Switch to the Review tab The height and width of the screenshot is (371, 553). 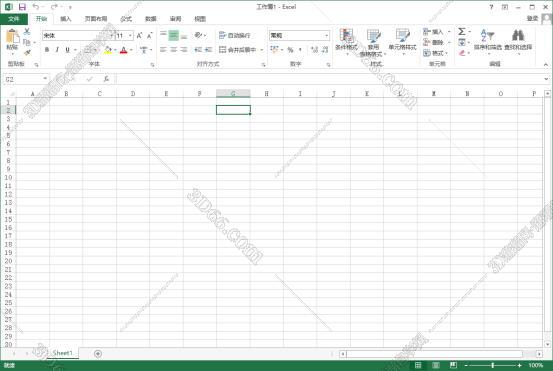pyautogui.click(x=175, y=19)
